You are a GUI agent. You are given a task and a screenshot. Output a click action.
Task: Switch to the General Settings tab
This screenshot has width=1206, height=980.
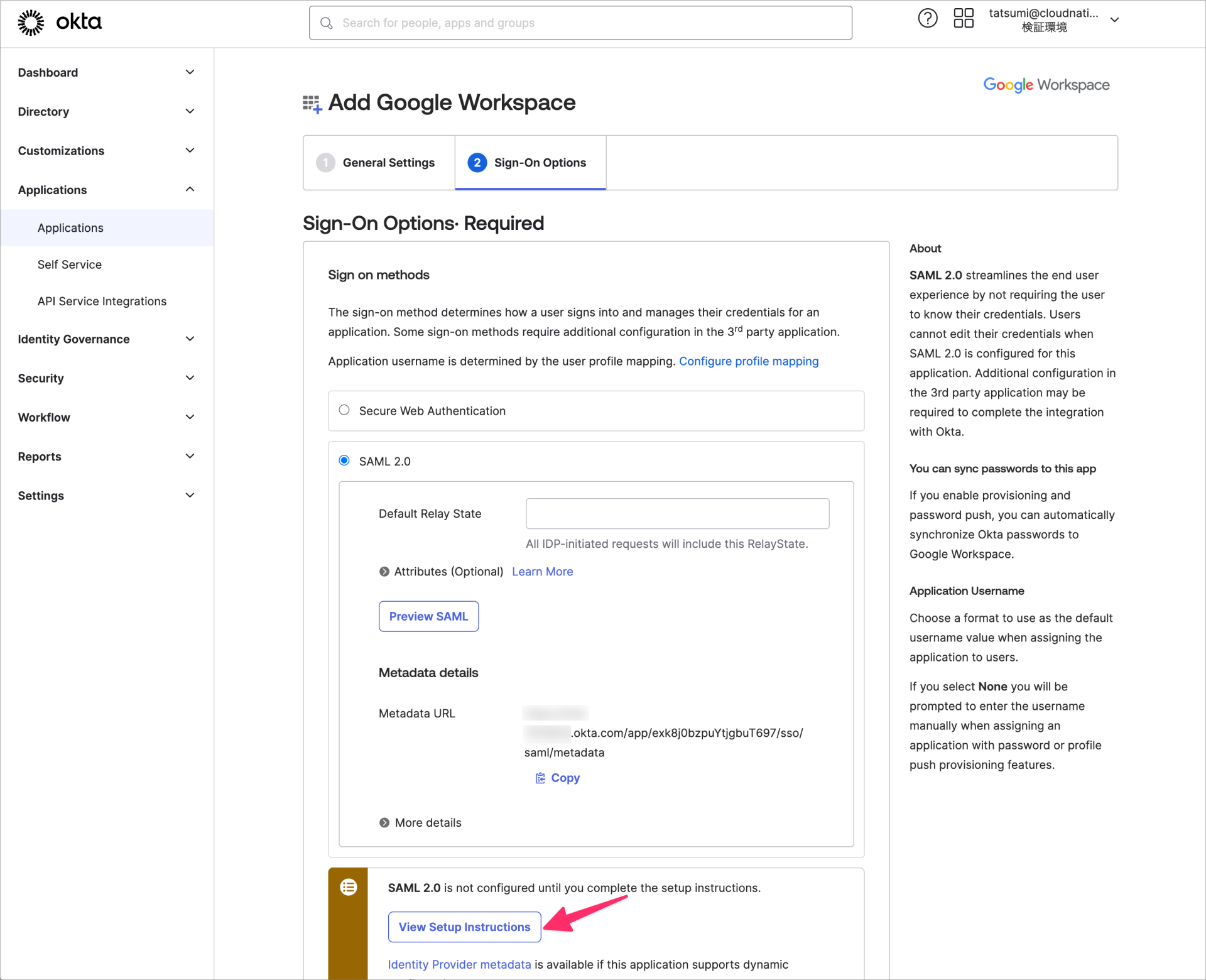click(x=389, y=162)
